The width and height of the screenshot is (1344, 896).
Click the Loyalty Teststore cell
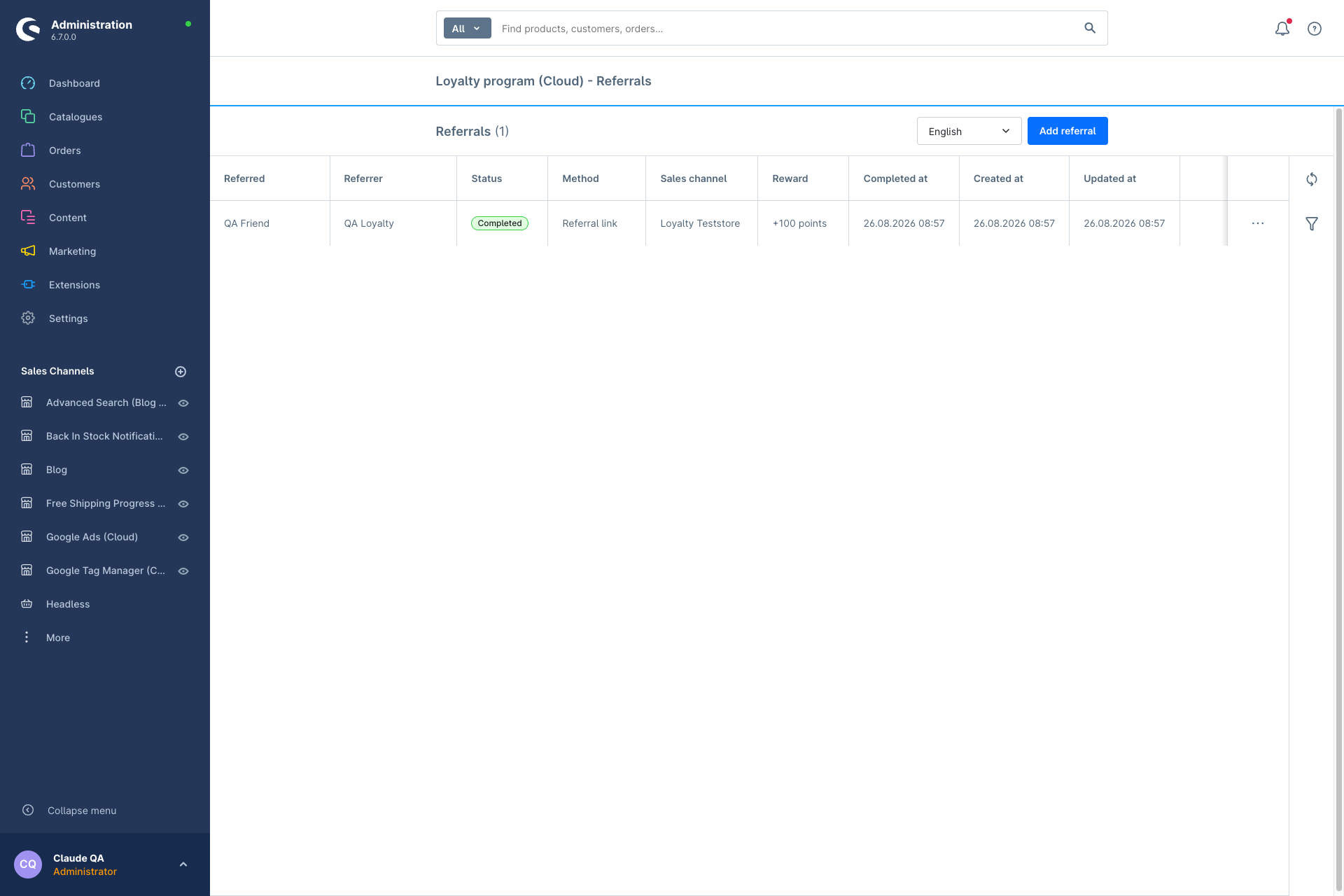click(x=700, y=223)
